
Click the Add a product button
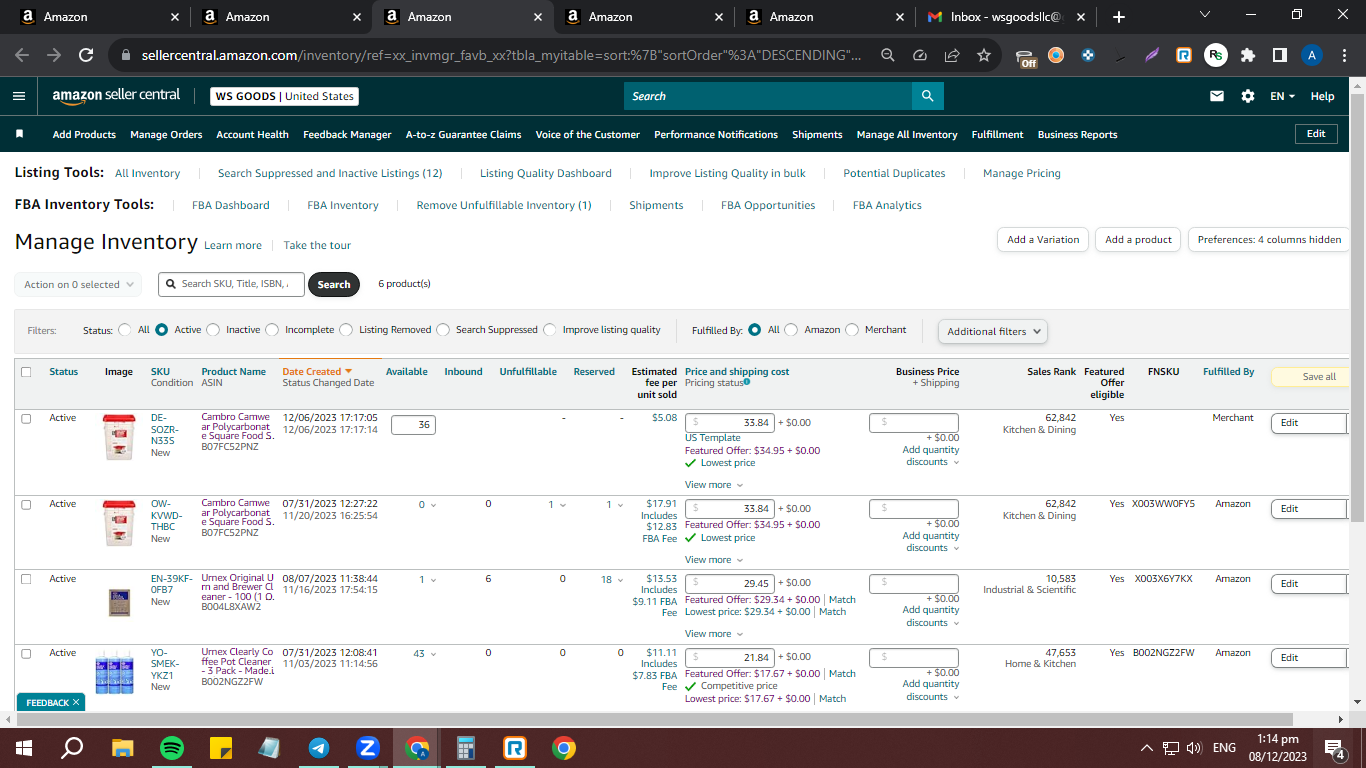(x=1138, y=240)
